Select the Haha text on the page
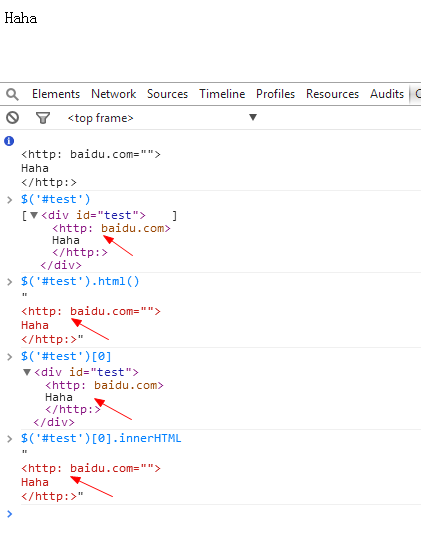Screen dimensions: 421x538 point(21,18)
